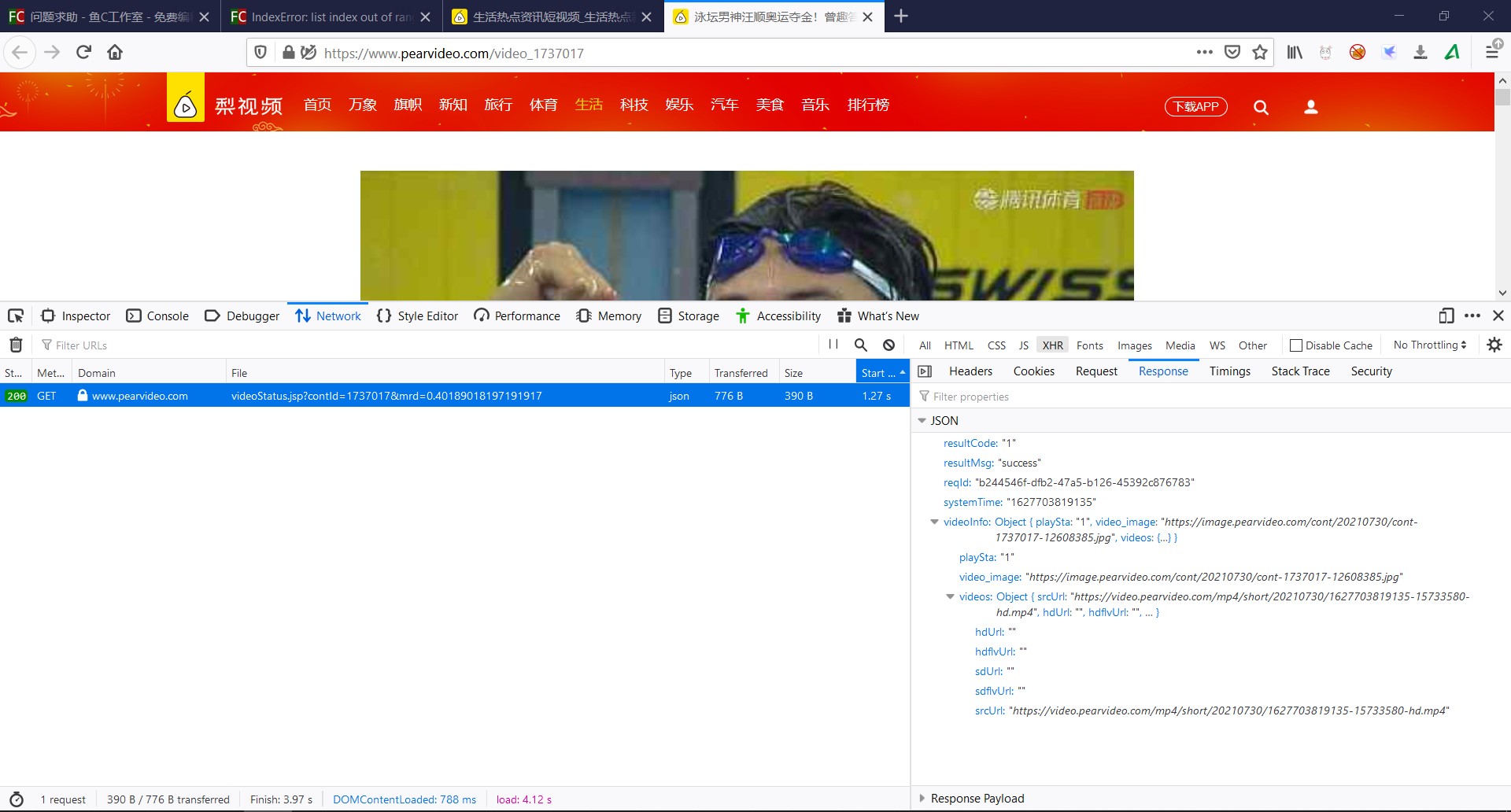Image resolution: width=1511 pixels, height=812 pixels.
Task: Switch to the Console tab
Action: [157, 316]
